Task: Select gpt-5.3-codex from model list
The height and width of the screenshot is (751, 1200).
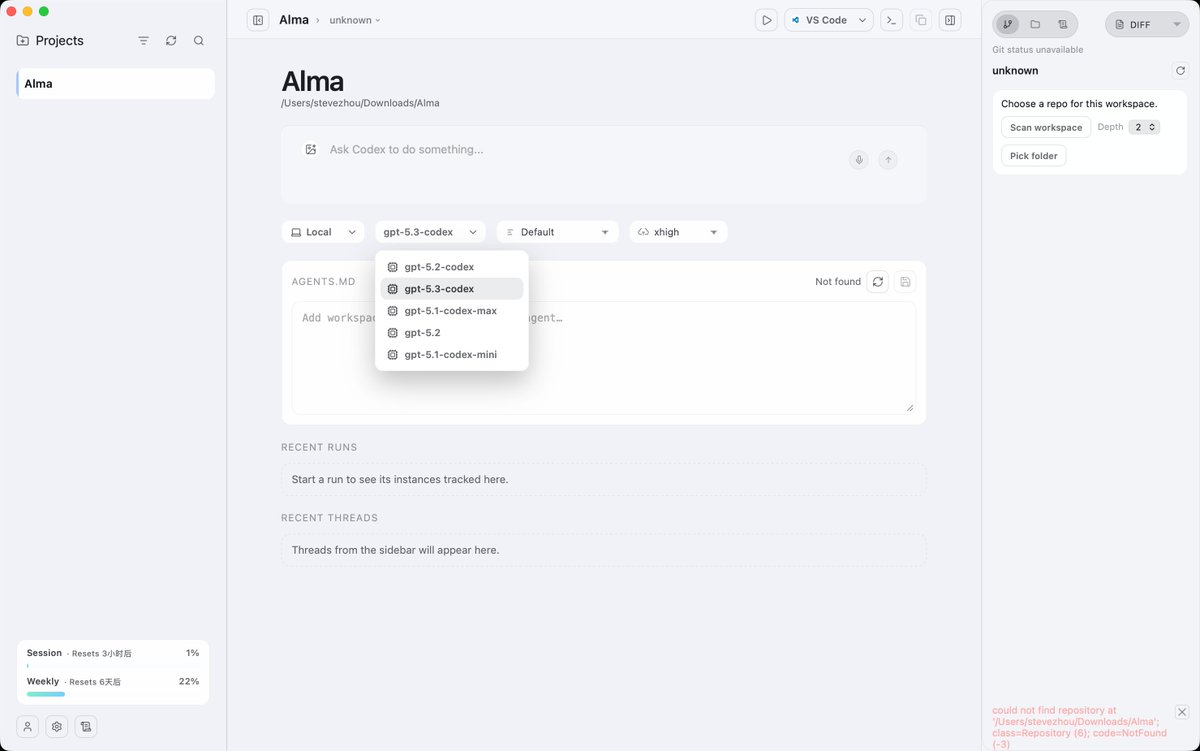Action: point(451,289)
